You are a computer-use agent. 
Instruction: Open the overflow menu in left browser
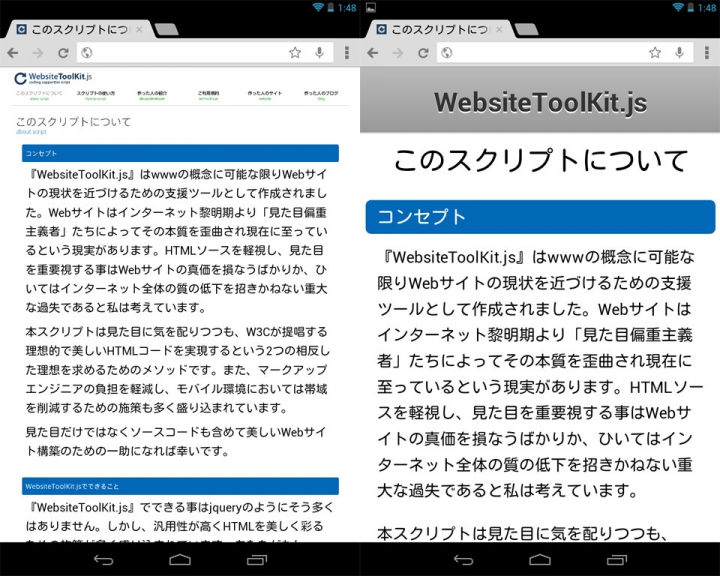point(347,53)
